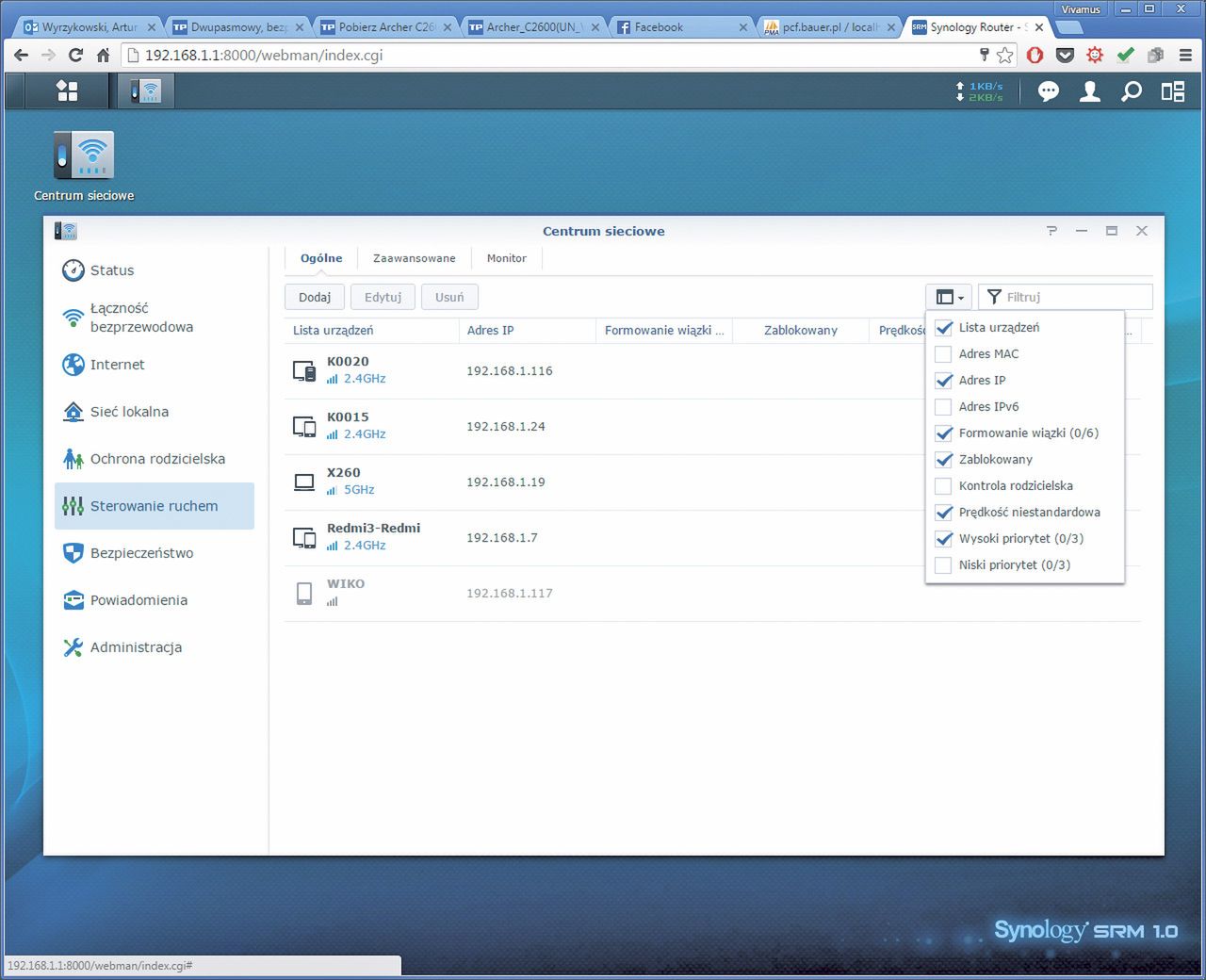The width and height of the screenshot is (1206, 980).
Task: Sort by Adres IP column header
Action: (528, 331)
